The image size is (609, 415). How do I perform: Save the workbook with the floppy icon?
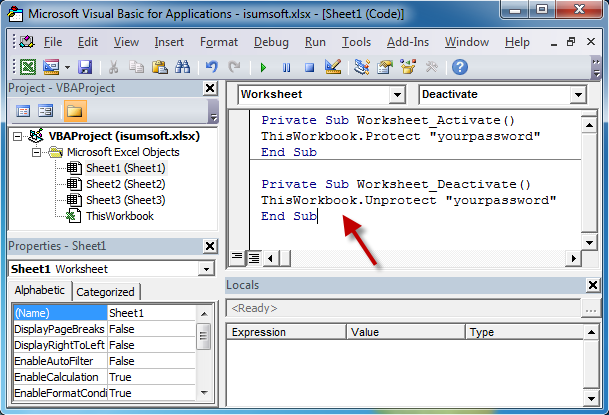pos(85,68)
